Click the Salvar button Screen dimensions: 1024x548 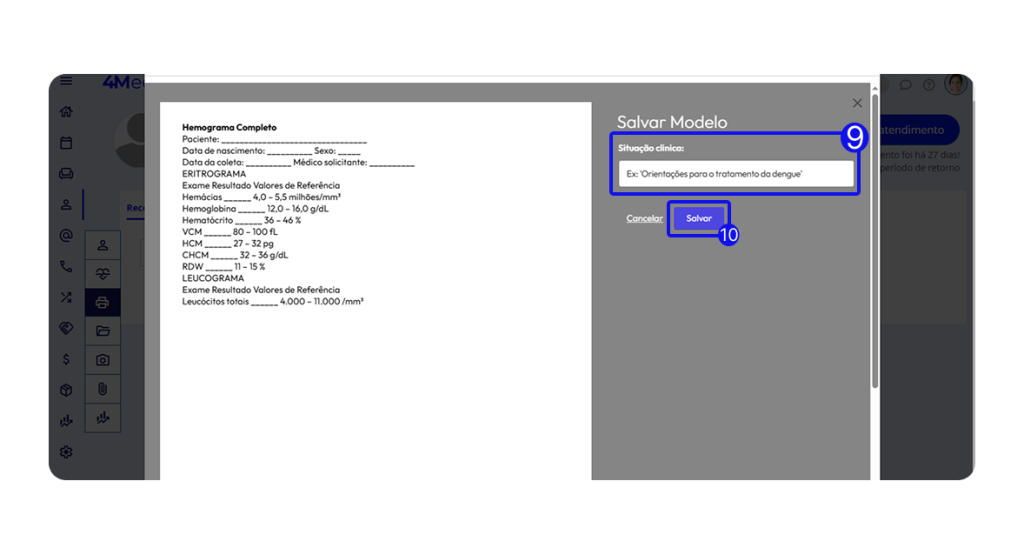pyautogui.click(x=698, y=218)
